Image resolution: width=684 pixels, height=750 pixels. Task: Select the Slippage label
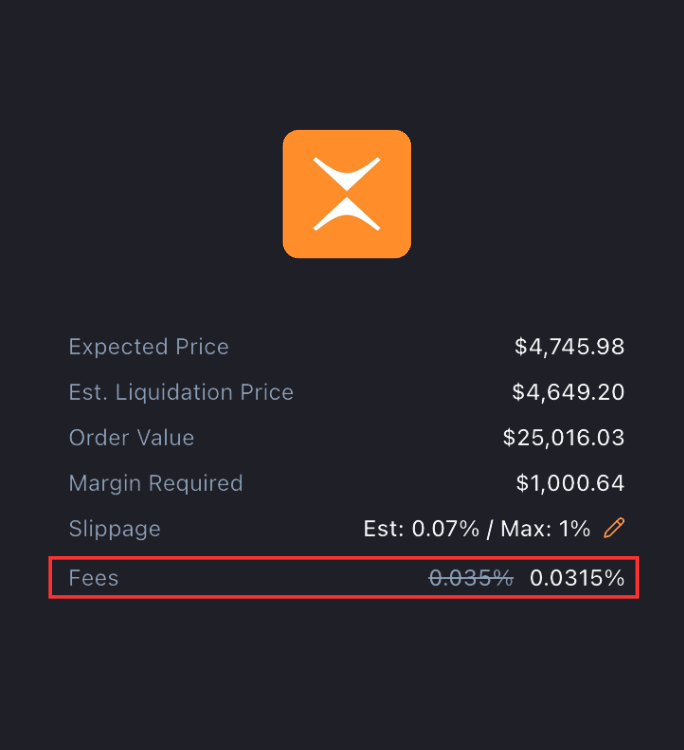tap(115, 529)
